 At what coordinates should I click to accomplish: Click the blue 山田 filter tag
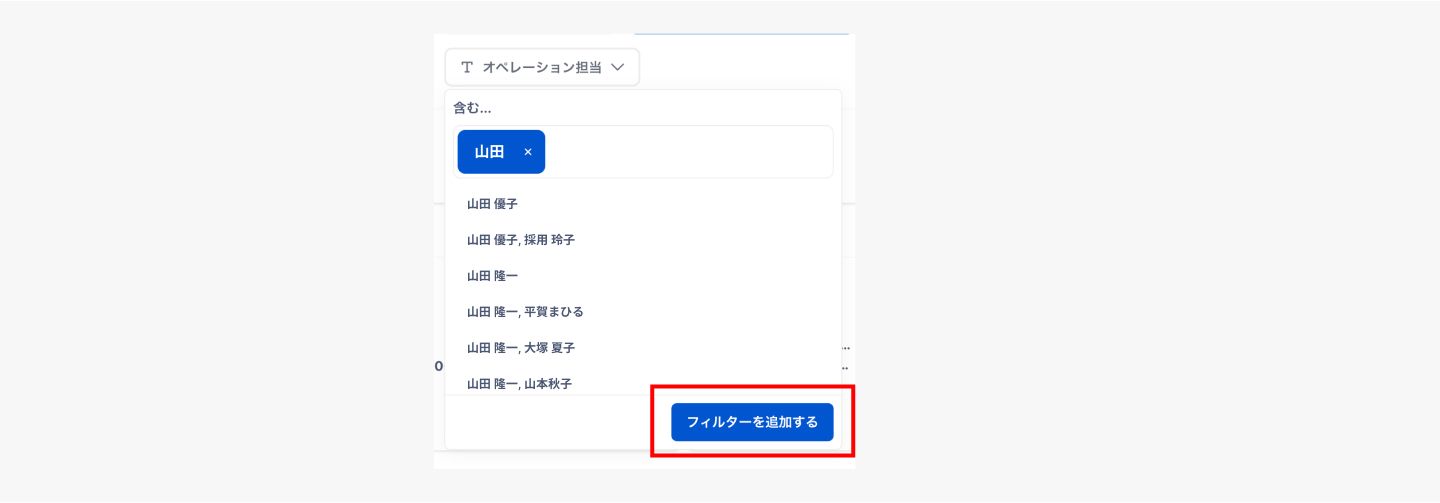pos(490,152)
